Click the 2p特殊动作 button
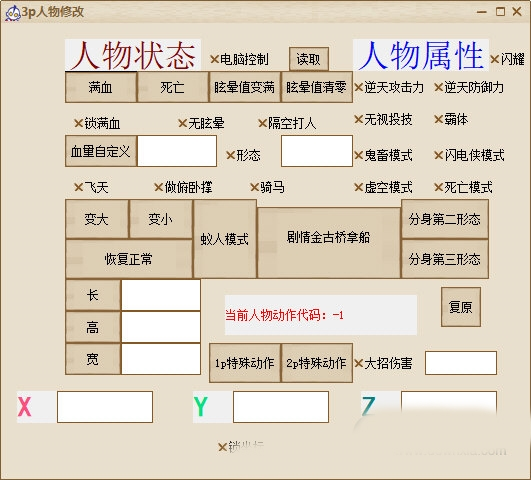 click(x=317, y=363)
